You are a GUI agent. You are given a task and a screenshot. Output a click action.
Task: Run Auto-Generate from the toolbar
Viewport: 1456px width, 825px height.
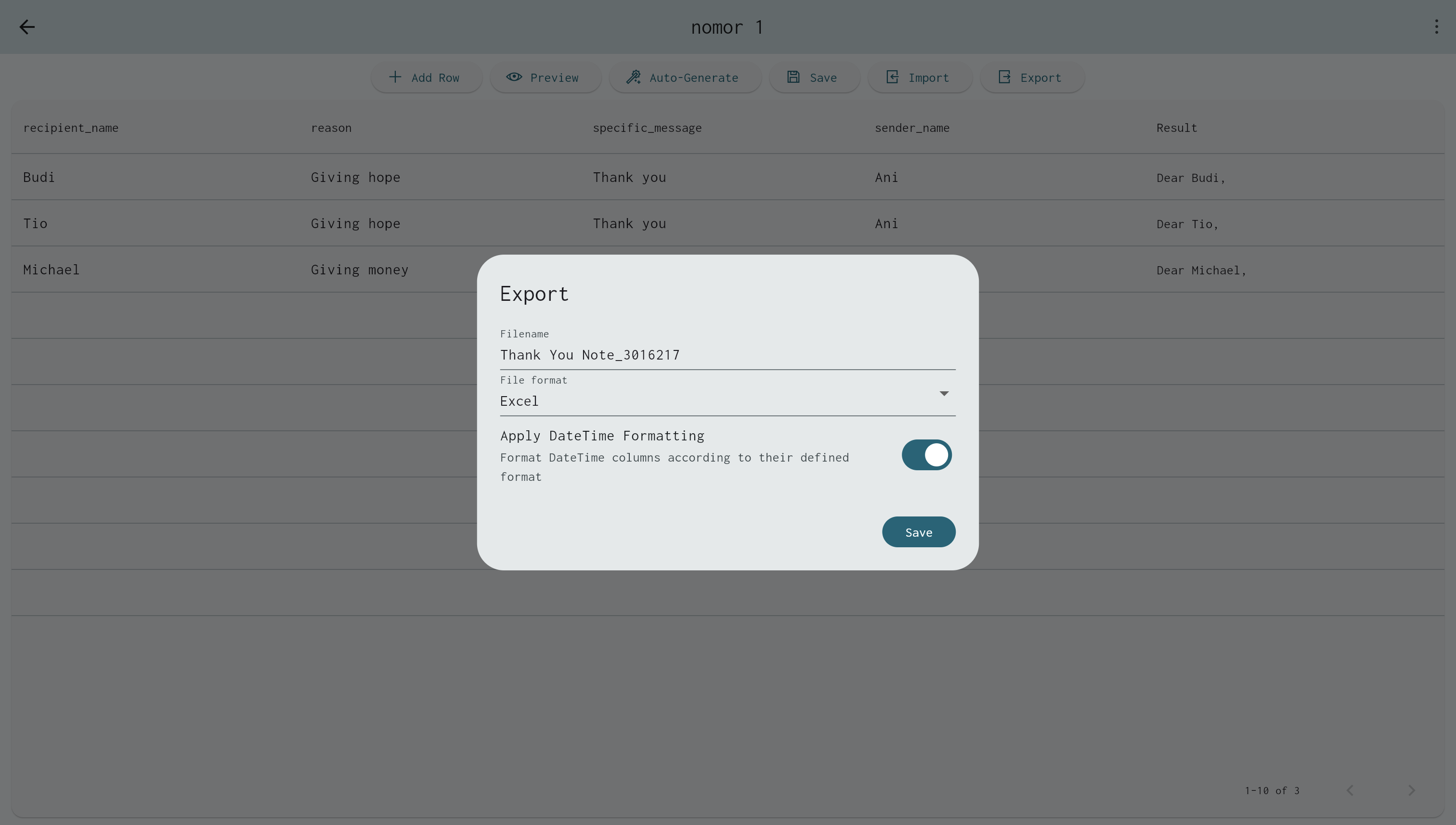pyautogui.click(x=685, y=77)
